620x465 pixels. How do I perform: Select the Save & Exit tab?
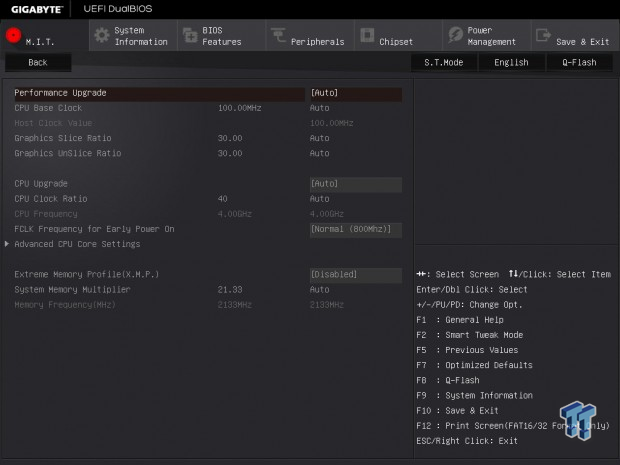pyautogui.click(x=575, y=36)
